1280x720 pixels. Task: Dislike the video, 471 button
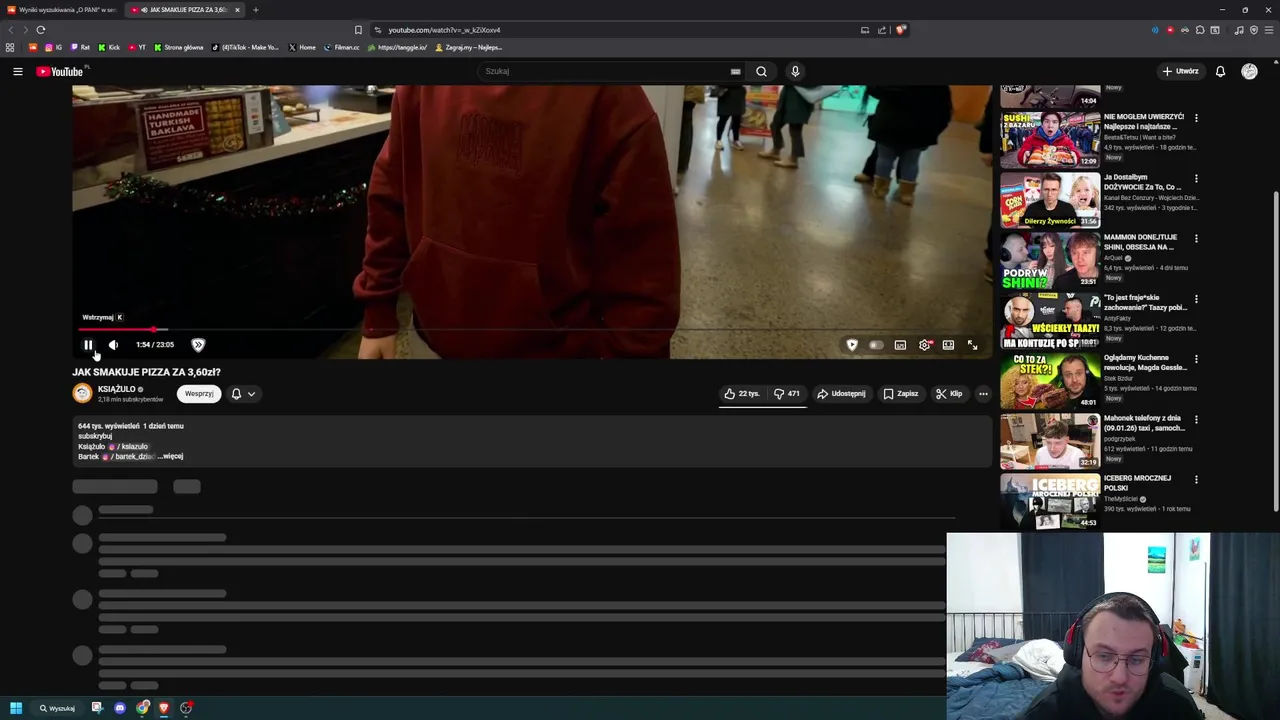pyautogui.click(x=787, y=394)
